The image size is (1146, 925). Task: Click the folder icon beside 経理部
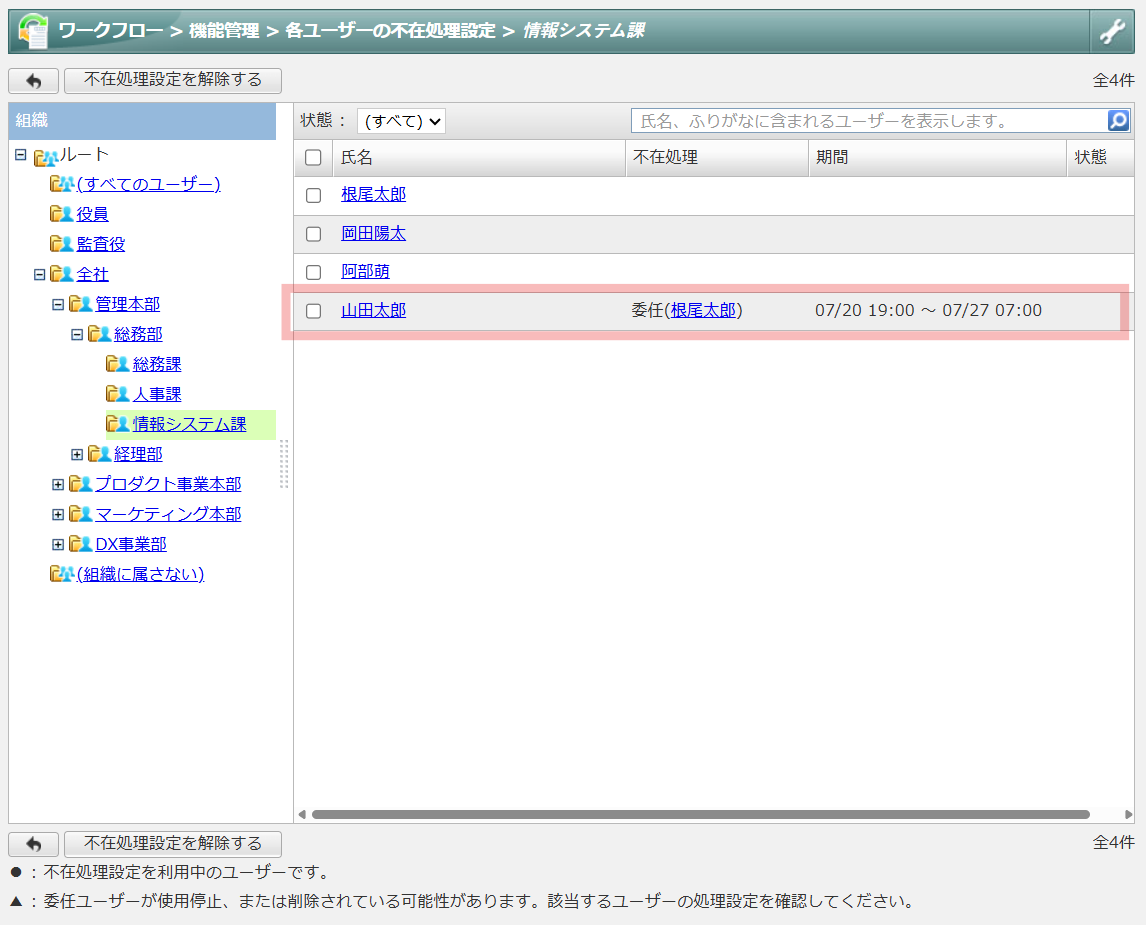click(x=99, y=454)
